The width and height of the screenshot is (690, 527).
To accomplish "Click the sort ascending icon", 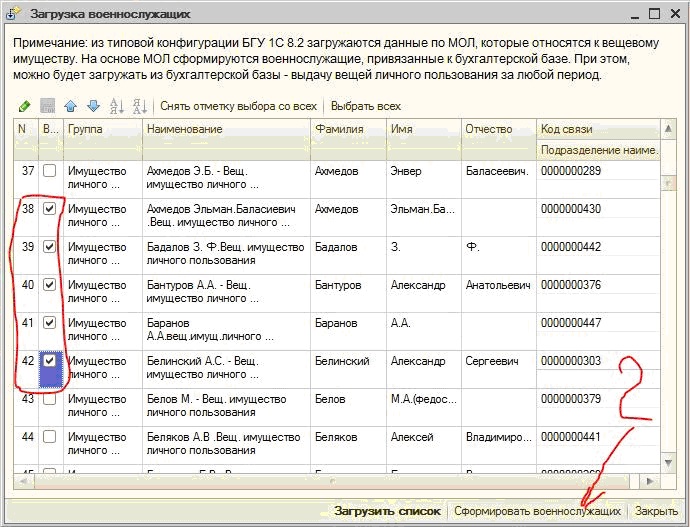I will coord(117,106).
